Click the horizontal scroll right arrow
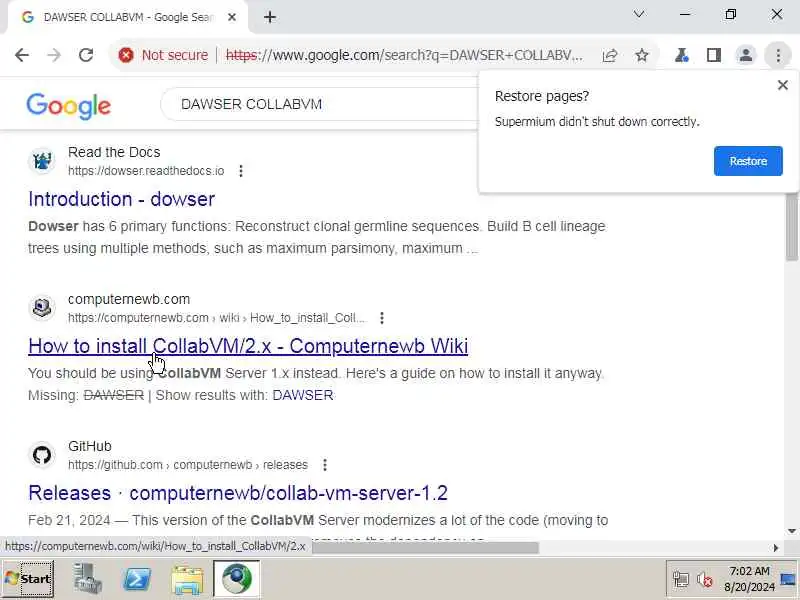The height and width of the screenshot is (600, 800). coord(776,547)
